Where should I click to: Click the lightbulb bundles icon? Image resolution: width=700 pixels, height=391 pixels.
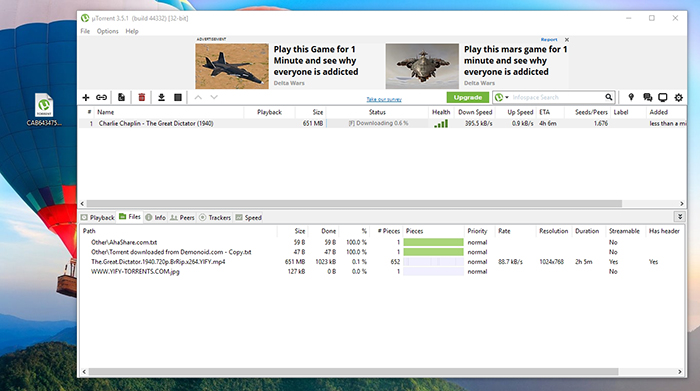pos(631,97)
